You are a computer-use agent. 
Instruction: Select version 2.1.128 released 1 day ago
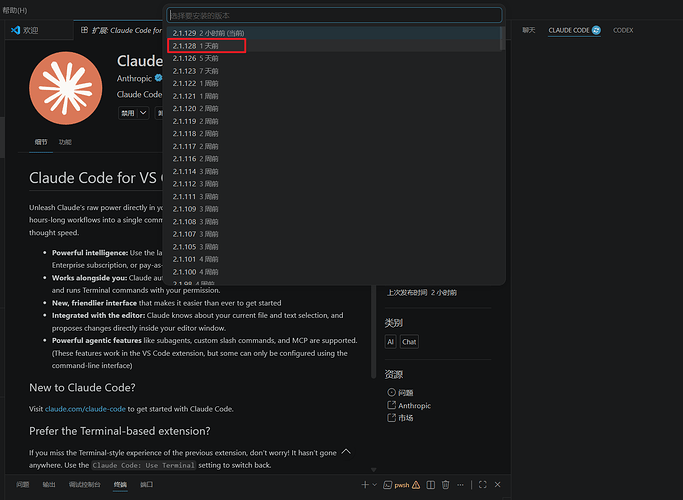pos(334,46)
